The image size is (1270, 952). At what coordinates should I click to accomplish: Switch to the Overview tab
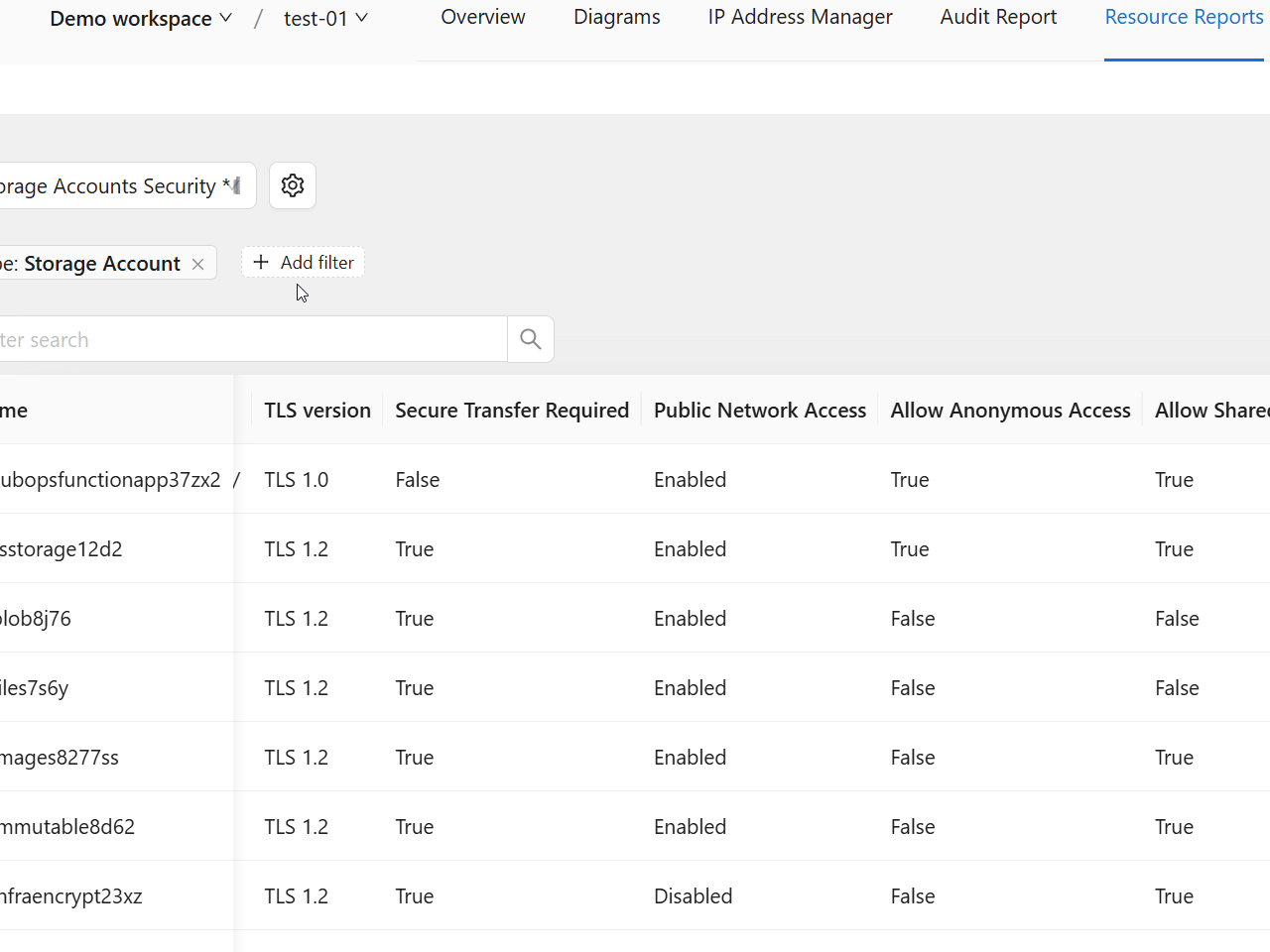[483, 17]
